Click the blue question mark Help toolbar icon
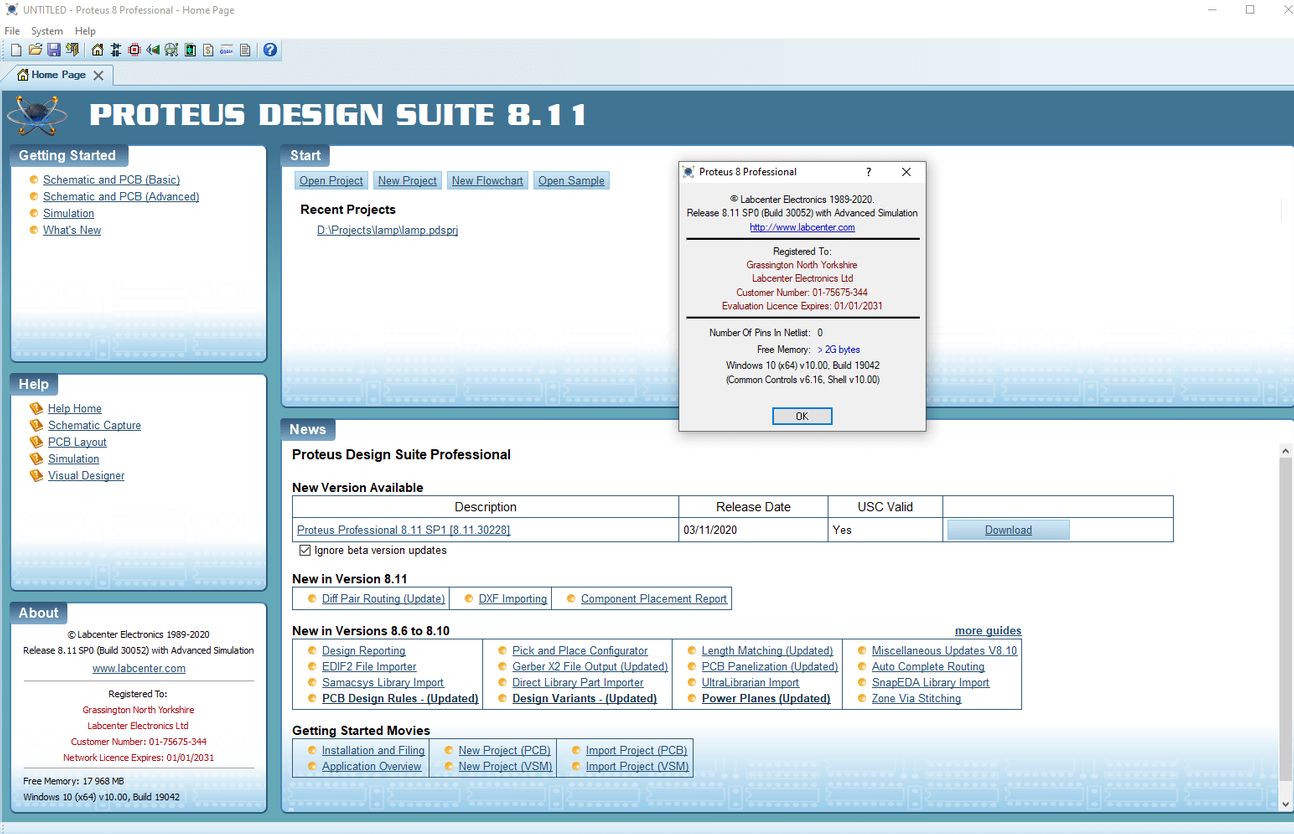The image size is (1294, 834). [270, 50]
